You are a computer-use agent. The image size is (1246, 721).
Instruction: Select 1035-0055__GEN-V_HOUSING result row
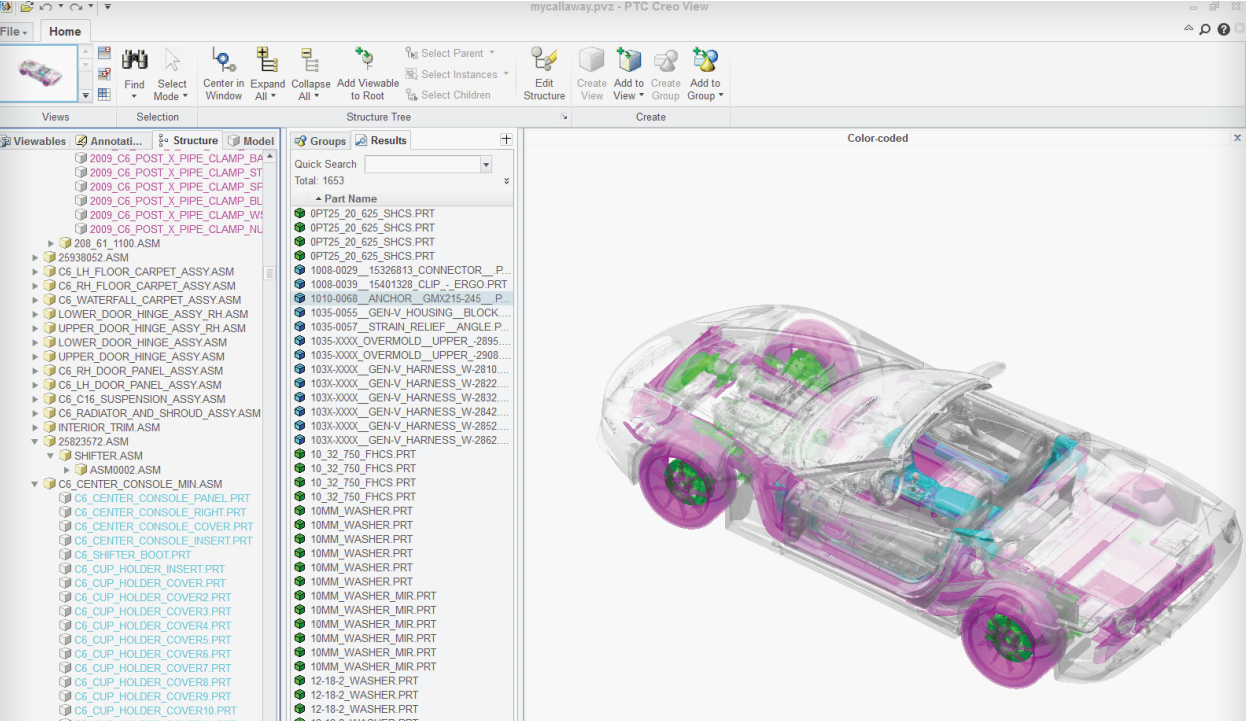[x=402, y=312]
